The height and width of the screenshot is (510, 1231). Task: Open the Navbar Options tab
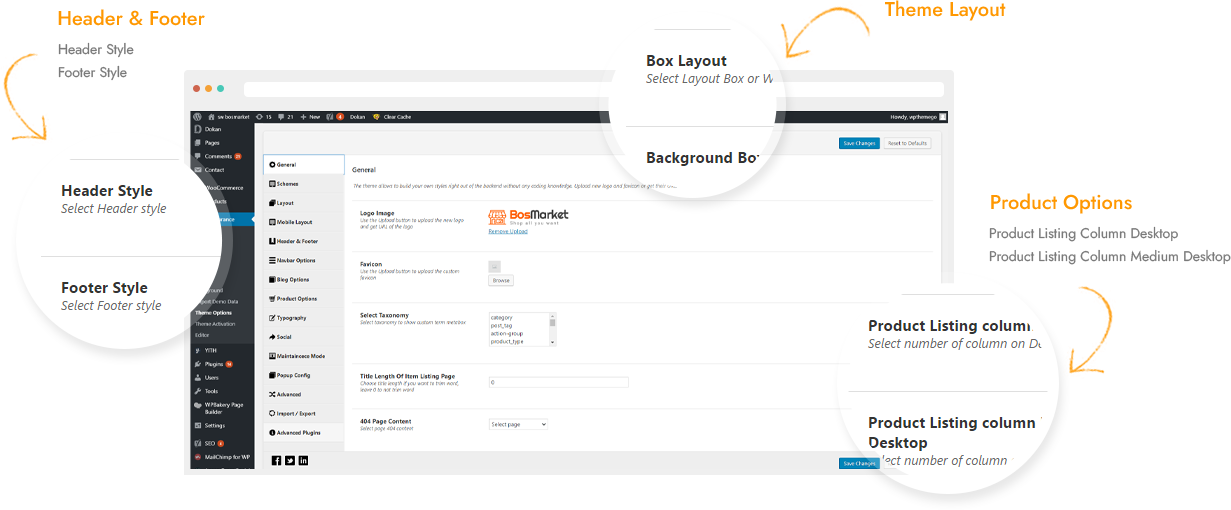tap(304, 260)
